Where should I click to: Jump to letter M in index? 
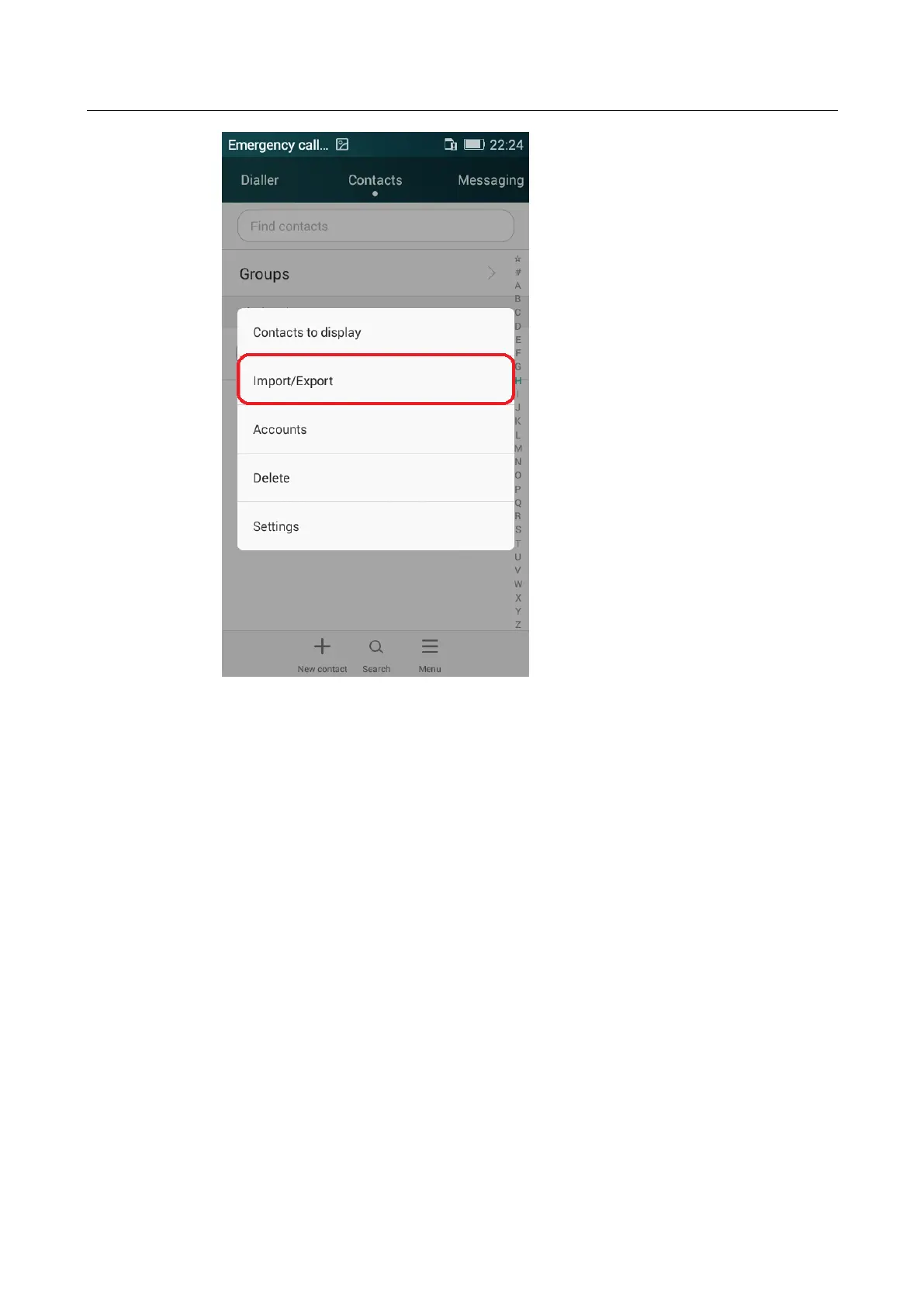click(518, 448)
